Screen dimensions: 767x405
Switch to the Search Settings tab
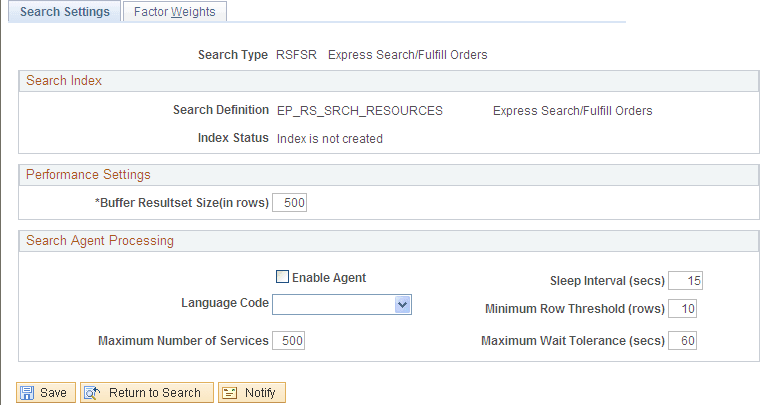65,11
